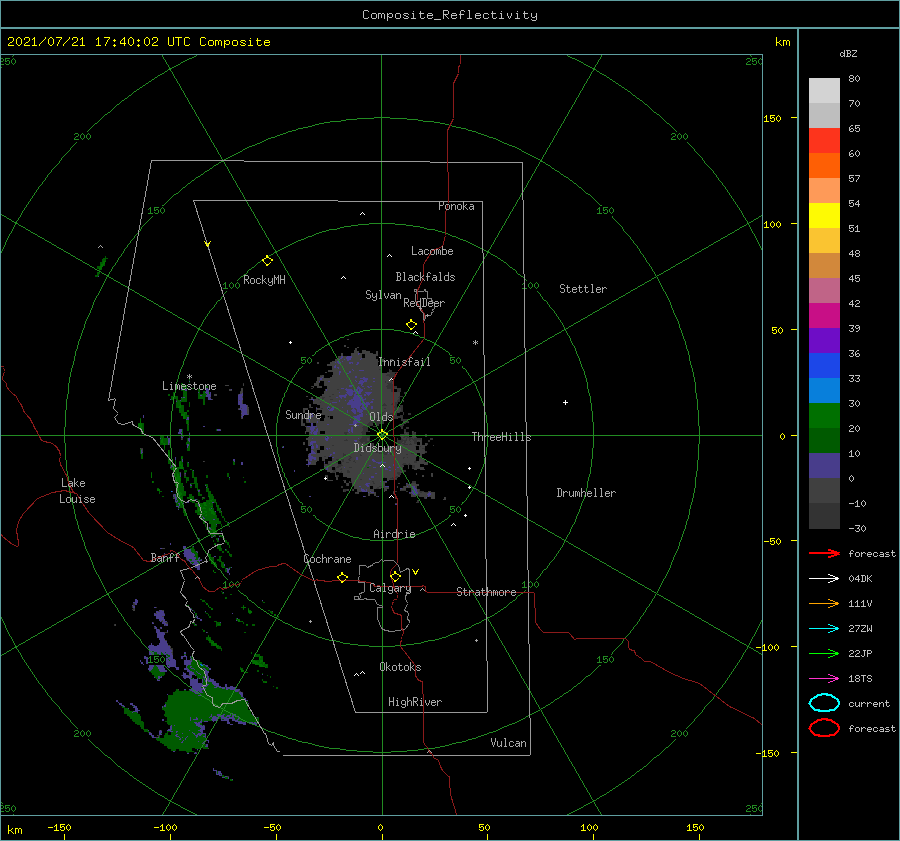Click the ThreeHills city label

502,437
